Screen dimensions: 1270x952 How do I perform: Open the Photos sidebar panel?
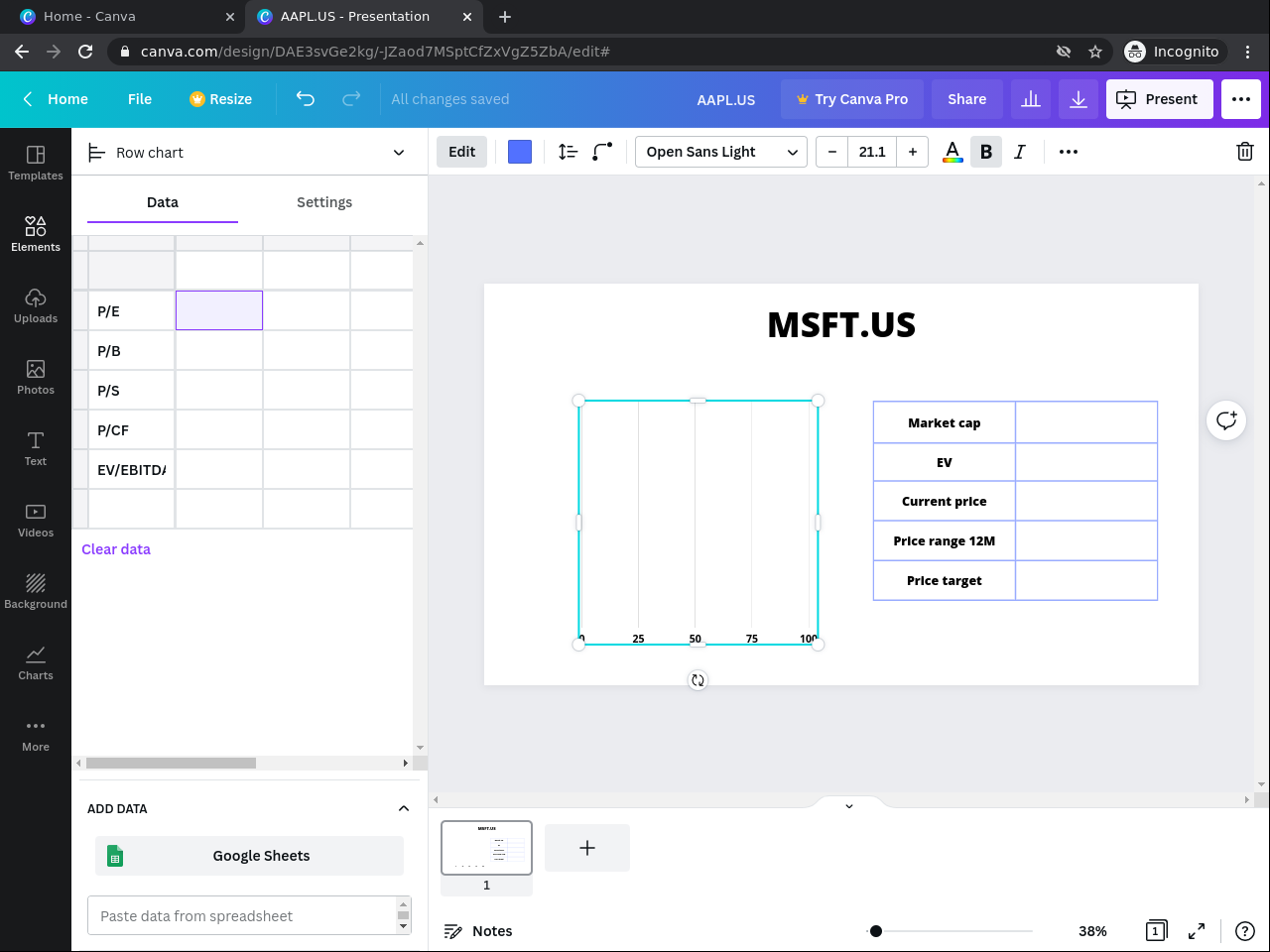36,377
